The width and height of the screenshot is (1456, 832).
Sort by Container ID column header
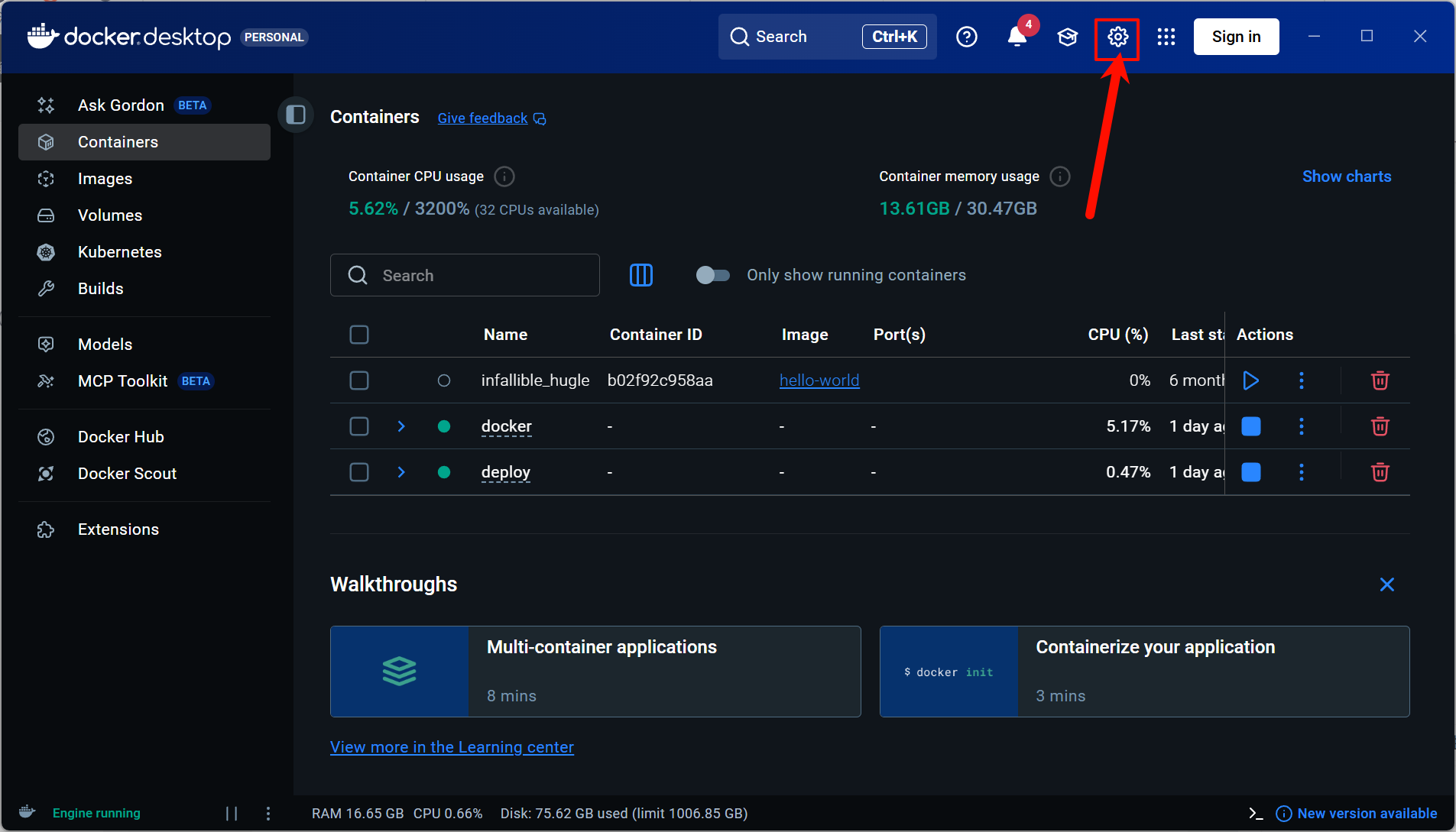tap(656, 335)
